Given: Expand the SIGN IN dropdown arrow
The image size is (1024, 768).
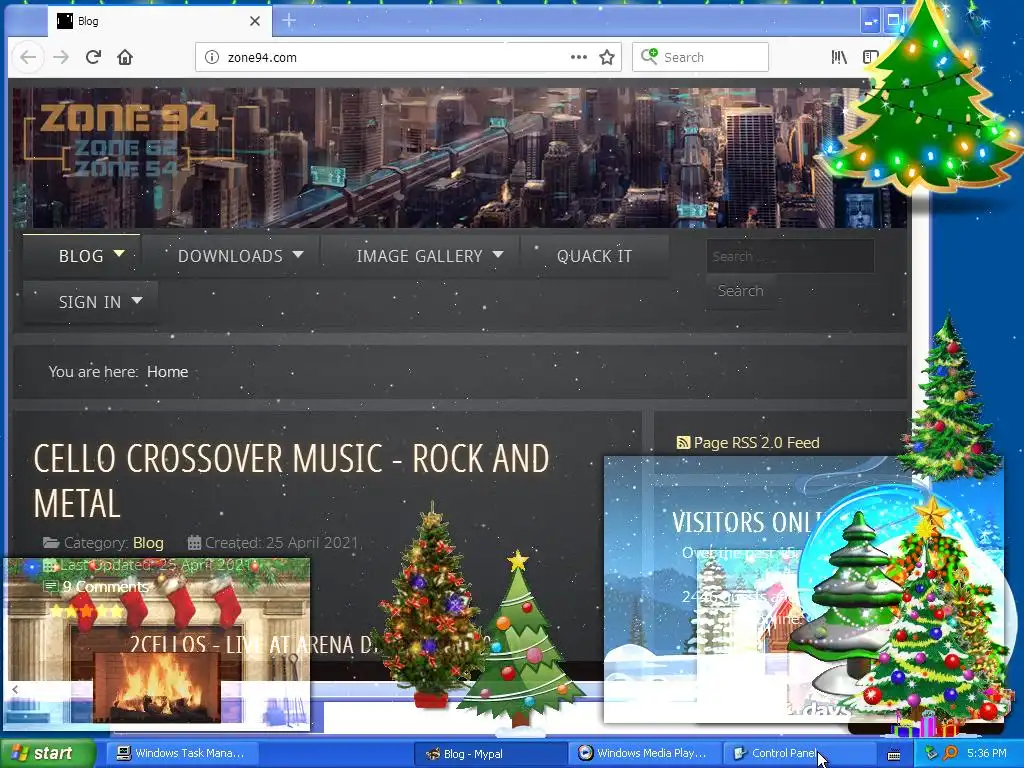Looking at the screenshot, I should tap(136, 300).
